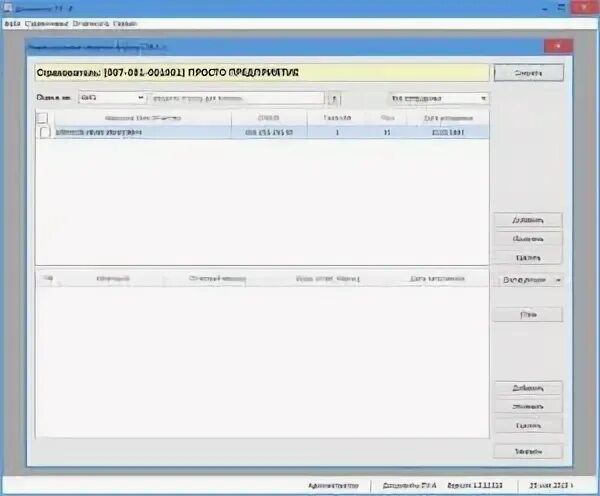Screen dimensions: 600x496
Task: Tick the checkbox on the highlighted employee row
Action: pos(44,132)
